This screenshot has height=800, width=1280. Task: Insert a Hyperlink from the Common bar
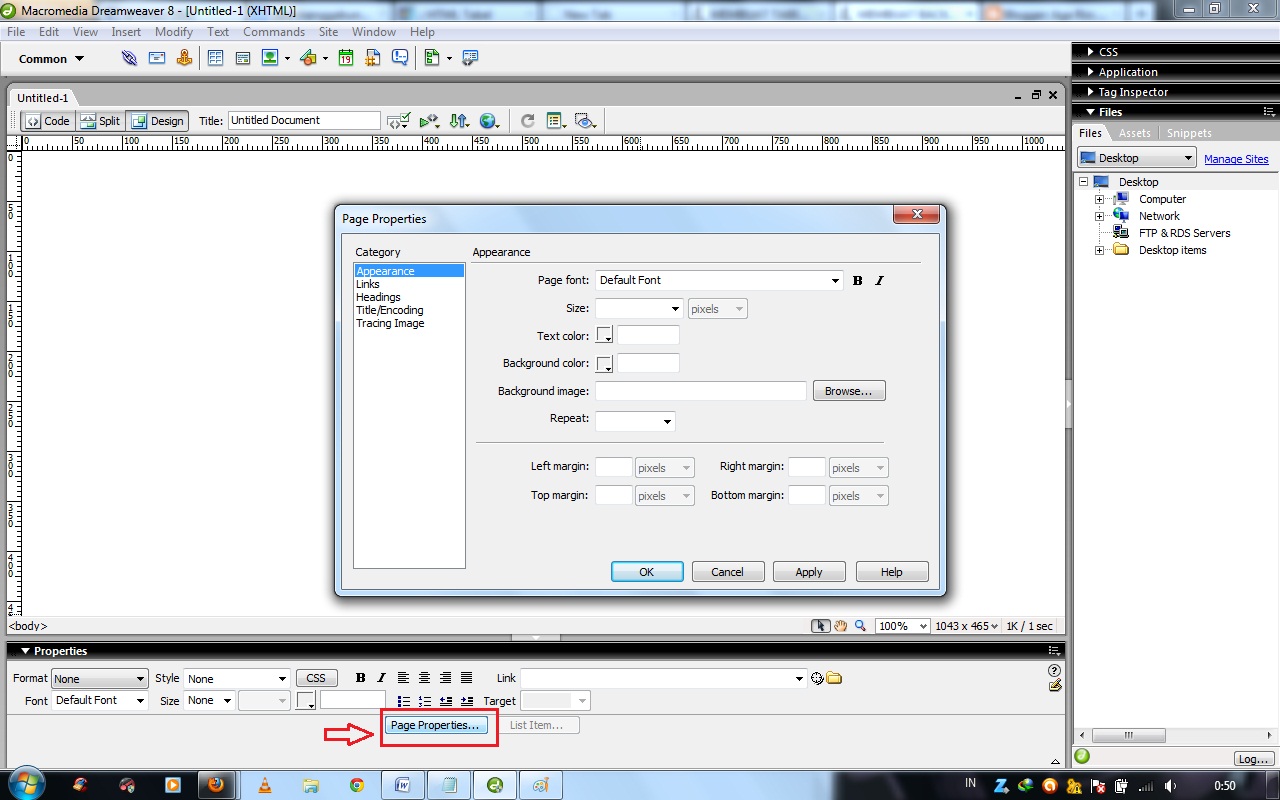coord(129,58)
